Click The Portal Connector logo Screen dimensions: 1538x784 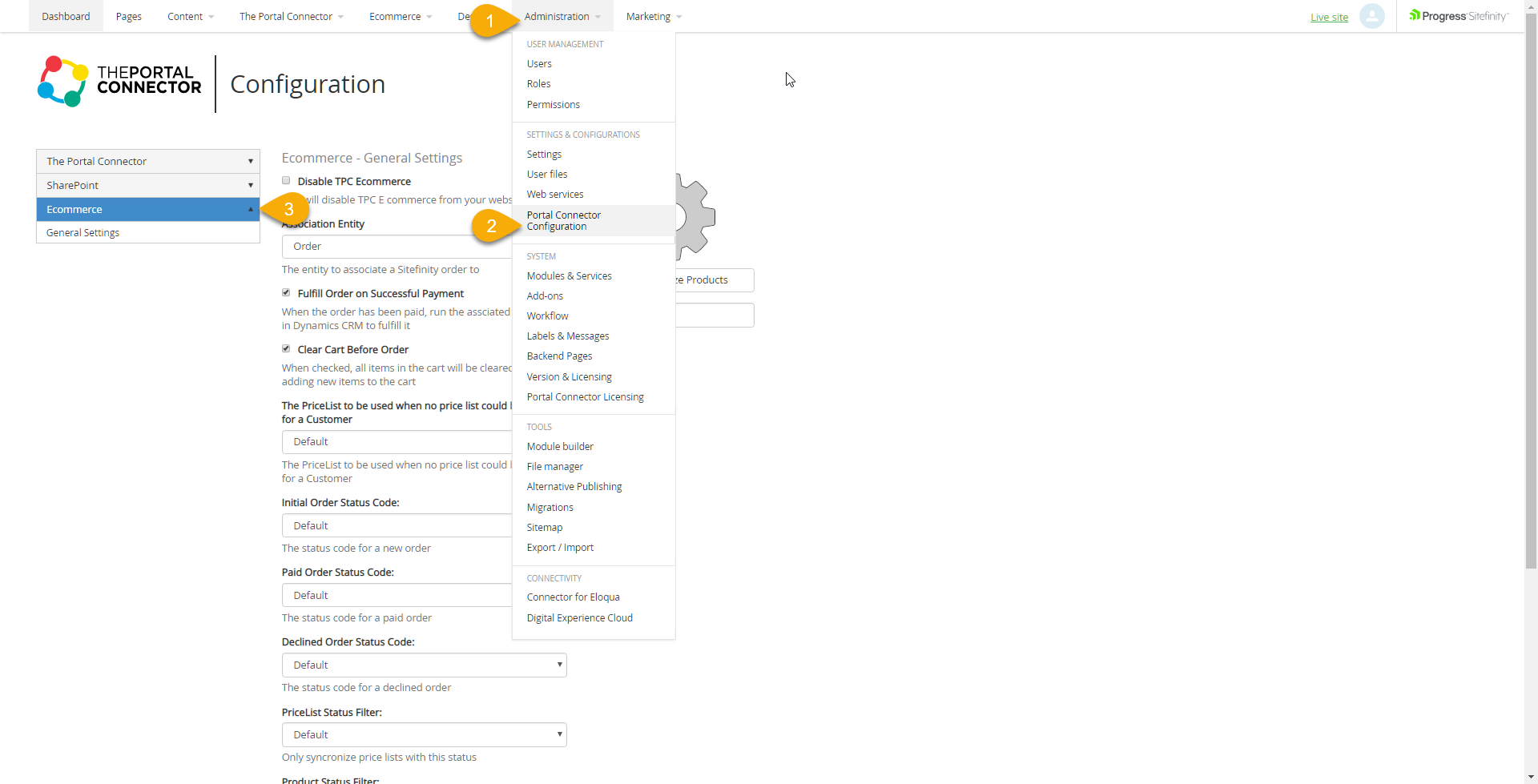(119, 81)
